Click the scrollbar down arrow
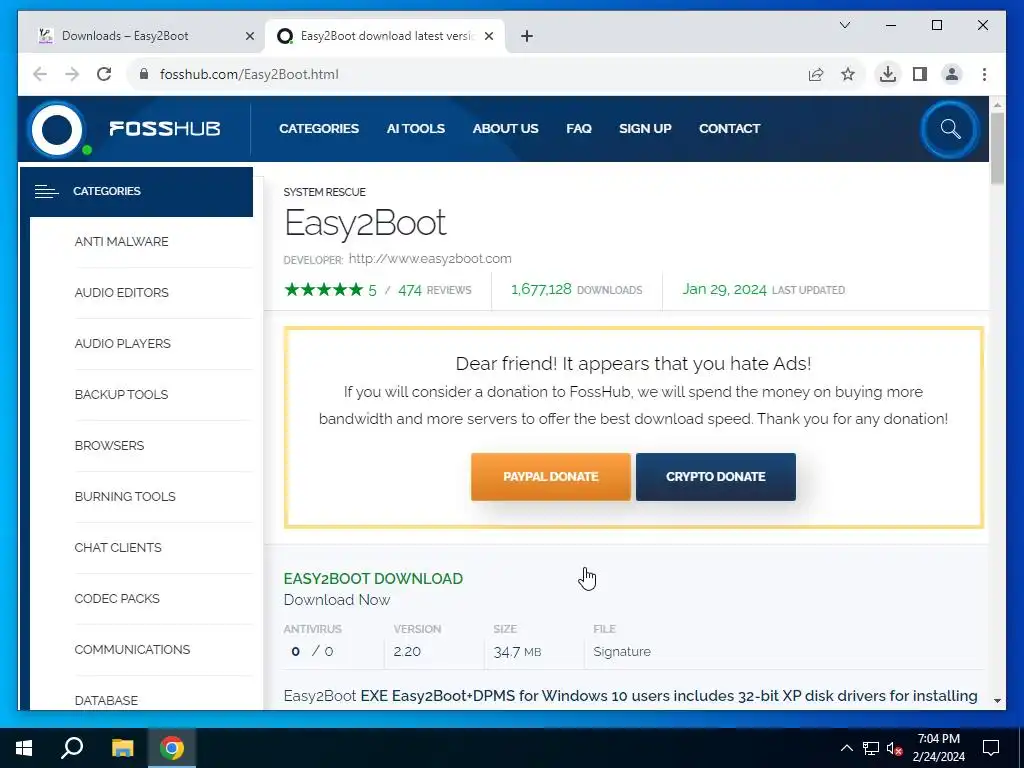Viewport: 1024px width, 768px height. pos(997,701)
